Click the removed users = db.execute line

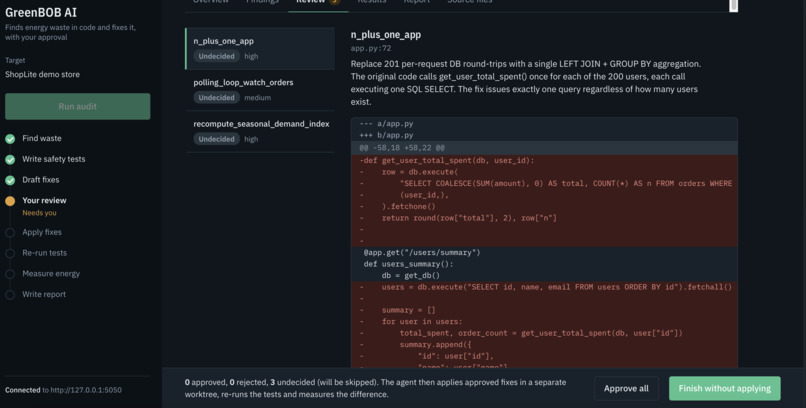point(544,287)
